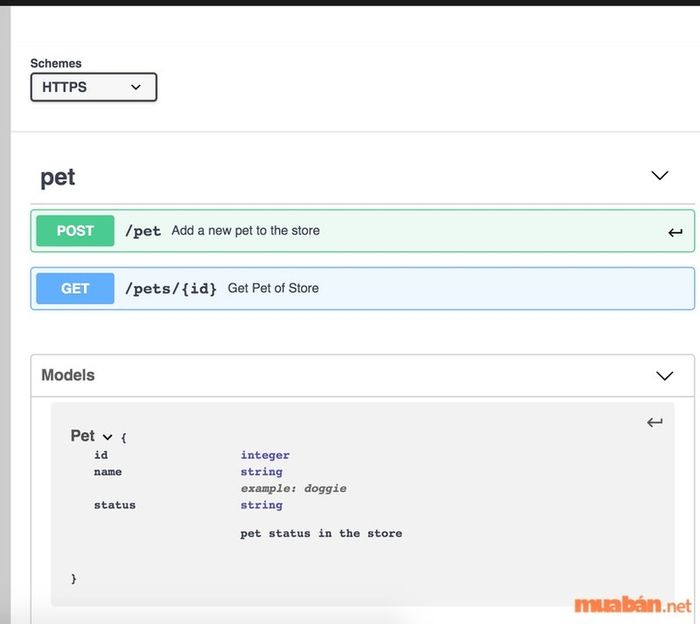Collapse the pet section using its chevron
Screen dimensions: 700x624
pyautogui.click(x=659, y=175)
